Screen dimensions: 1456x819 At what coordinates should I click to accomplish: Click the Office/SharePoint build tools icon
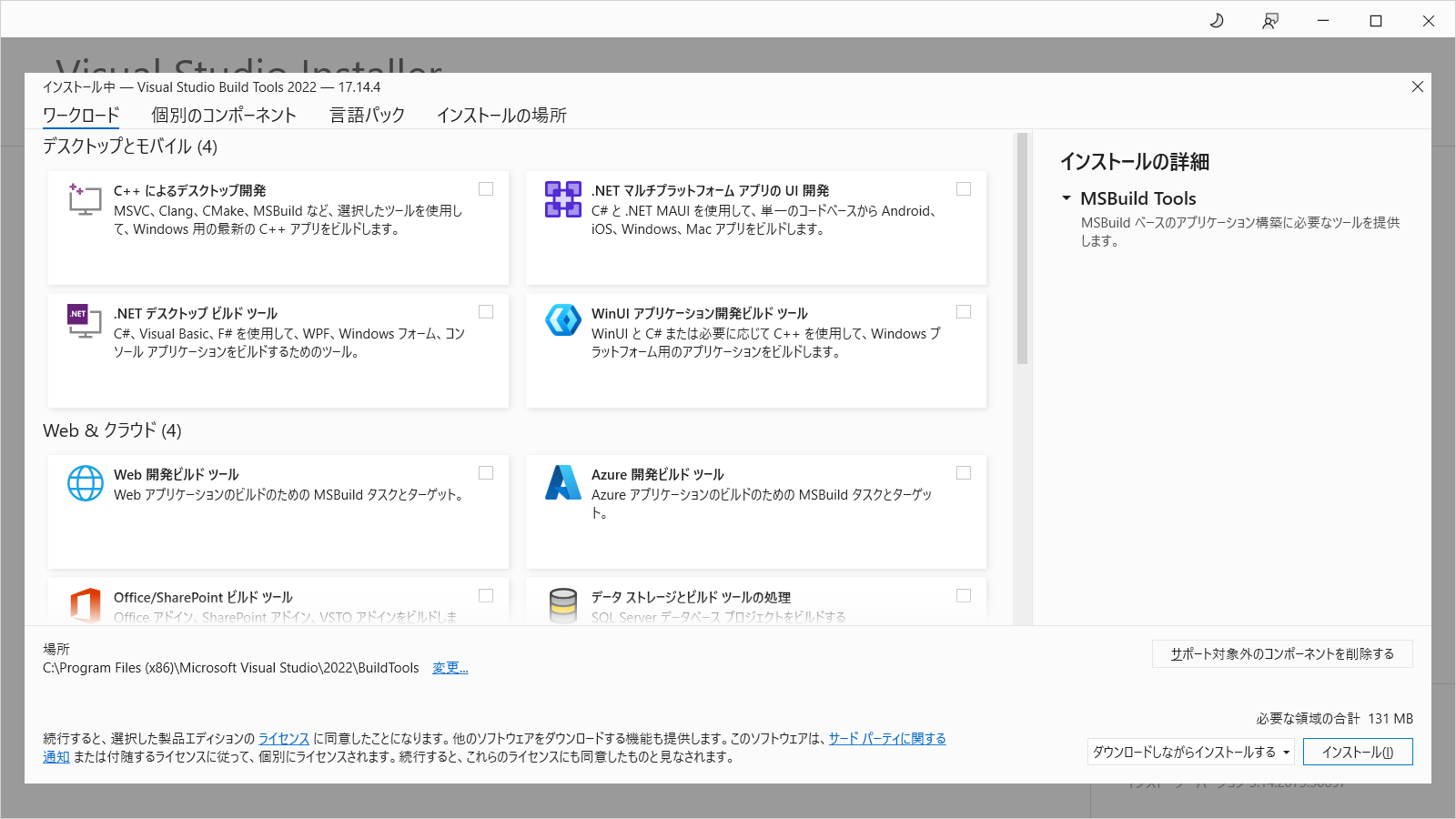point(85,605)
